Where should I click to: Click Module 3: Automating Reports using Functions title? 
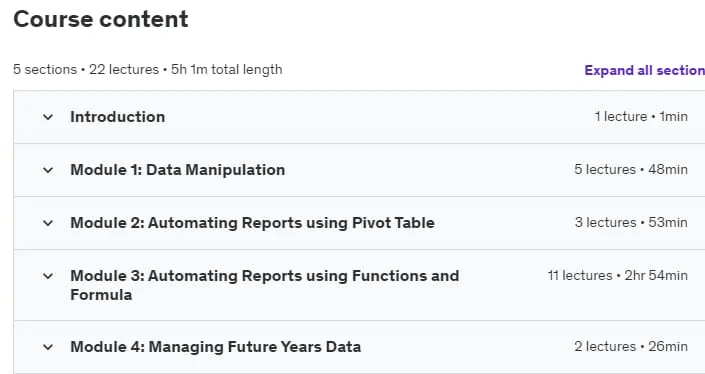(264, 285)
